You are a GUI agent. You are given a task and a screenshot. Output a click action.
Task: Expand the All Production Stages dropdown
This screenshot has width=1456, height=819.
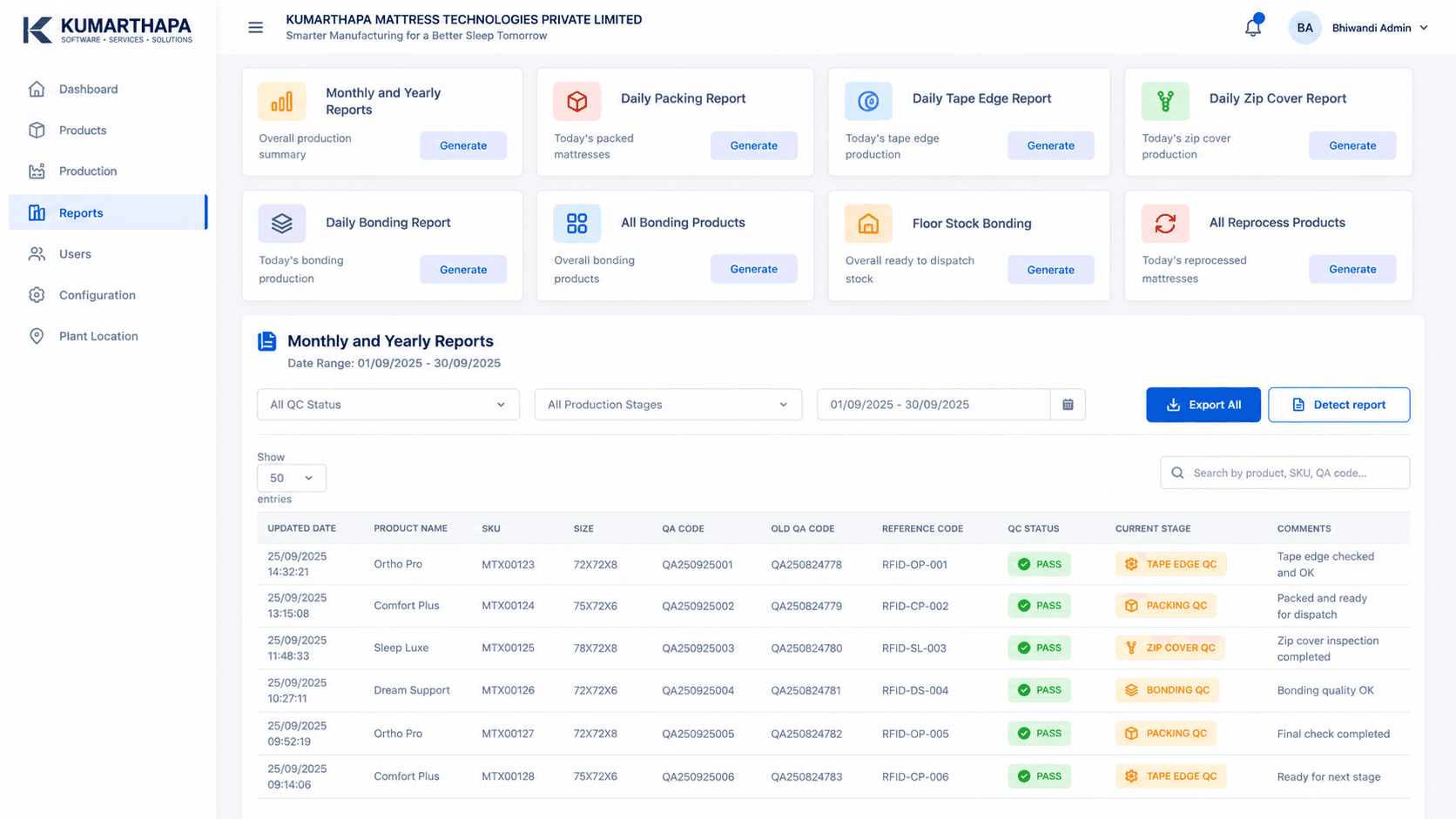(668, 405)
